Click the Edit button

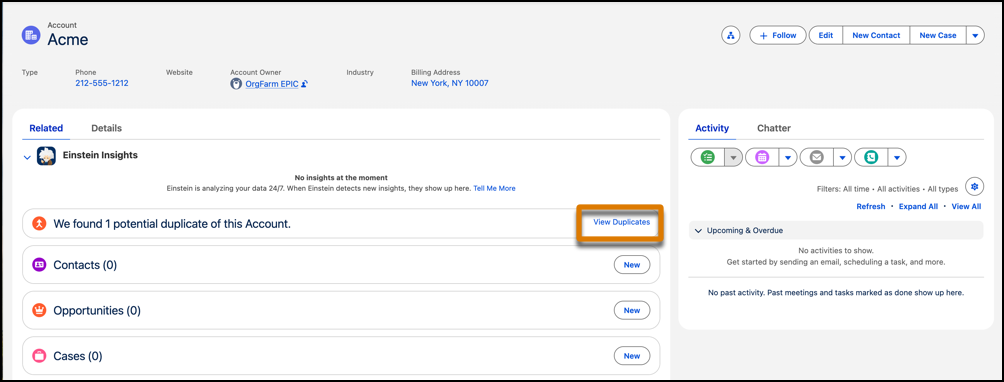[x=826, y=35]
